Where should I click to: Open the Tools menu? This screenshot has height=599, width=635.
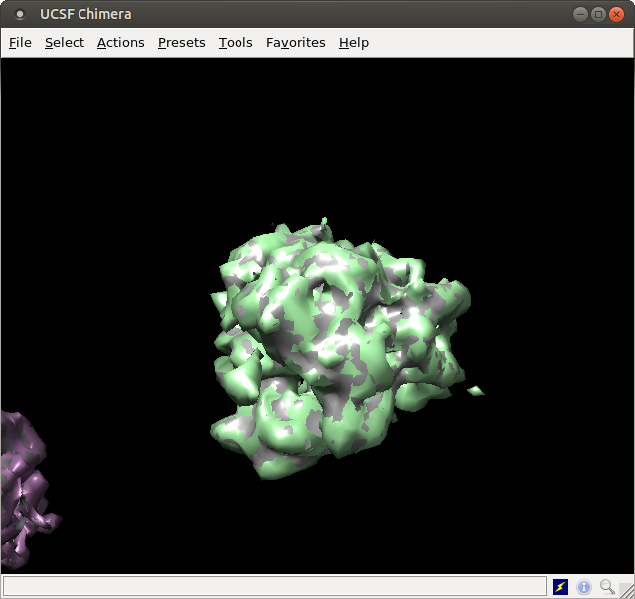click(x=236, y=43)
